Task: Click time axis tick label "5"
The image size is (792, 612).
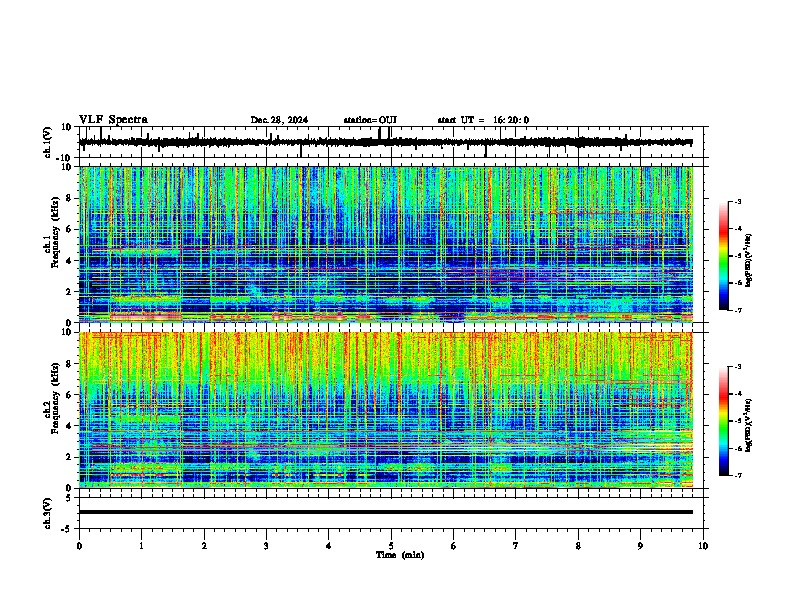Action: 391,546
